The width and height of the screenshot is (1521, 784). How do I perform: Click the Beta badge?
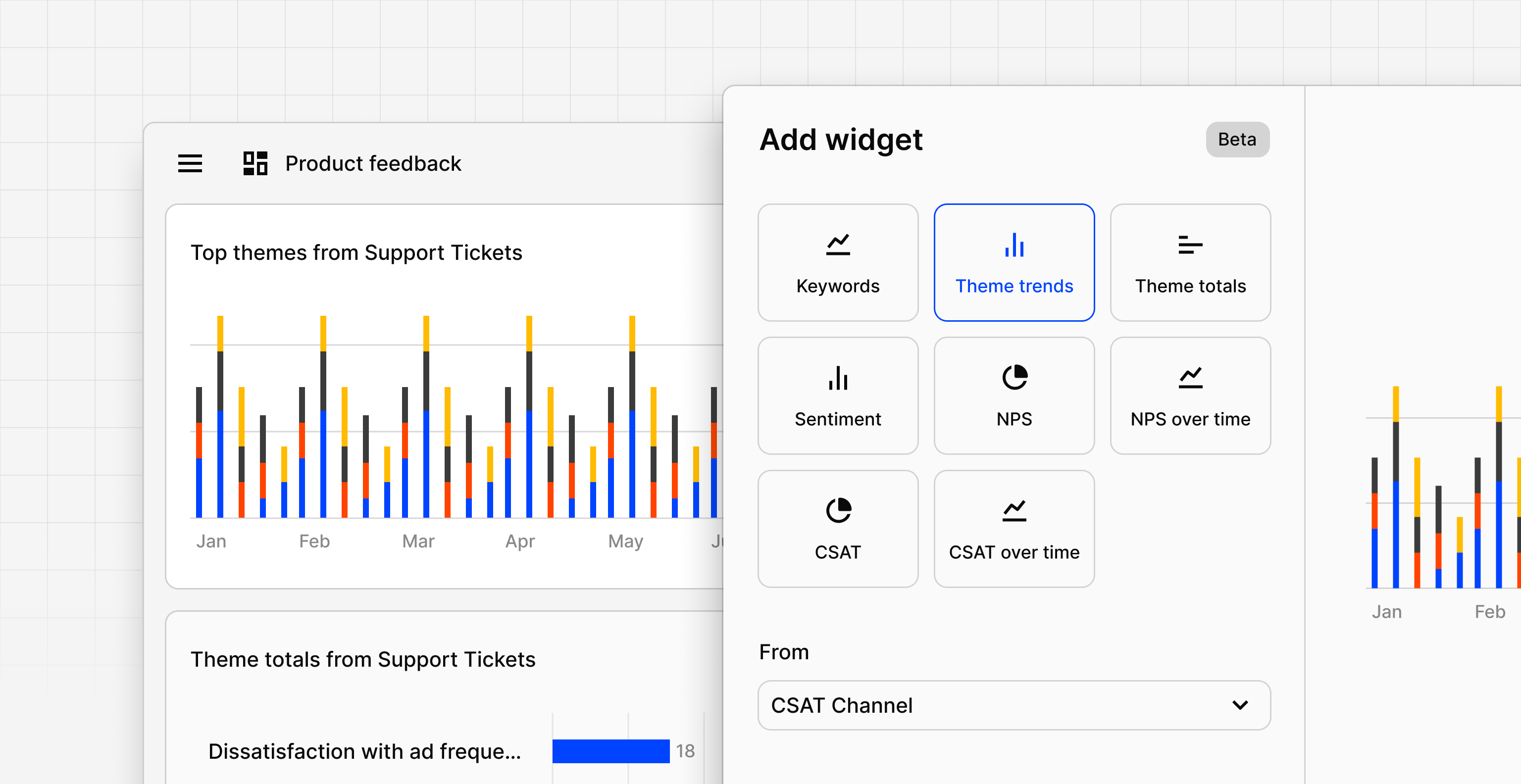[x=1237, y=139]
